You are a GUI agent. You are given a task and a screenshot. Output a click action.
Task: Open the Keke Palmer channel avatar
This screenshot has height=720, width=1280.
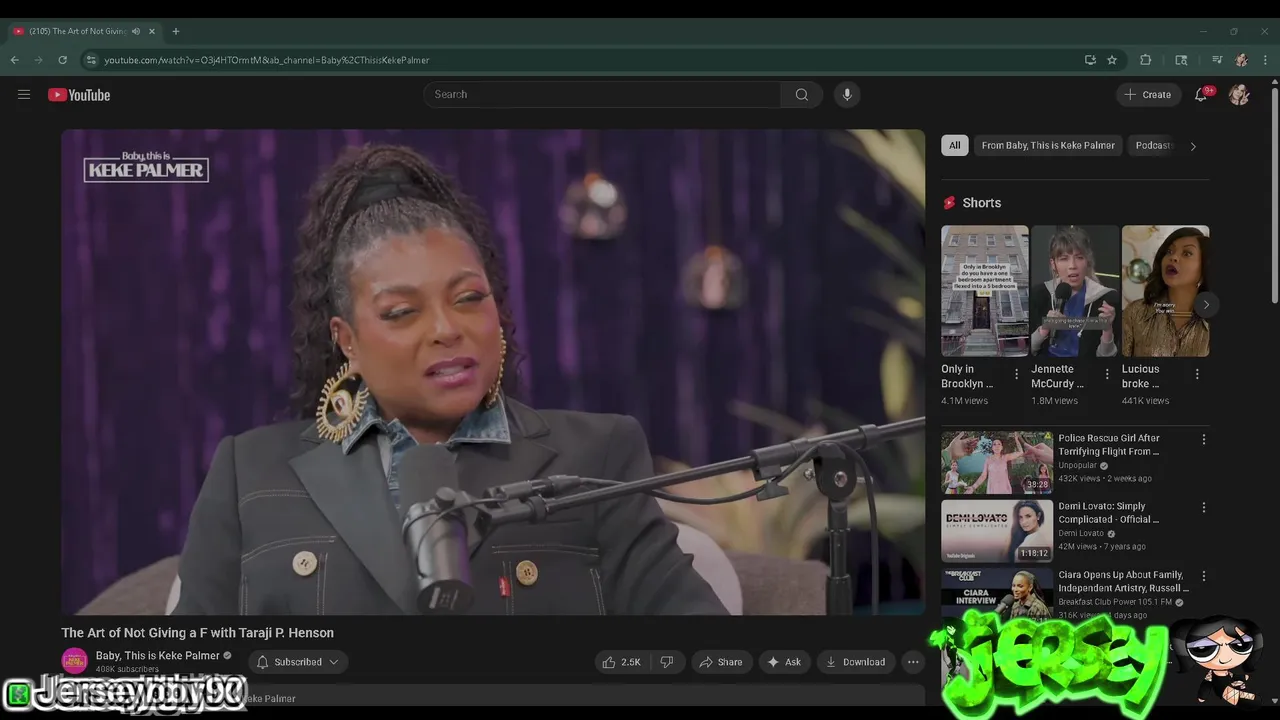(x=75, y=661)
